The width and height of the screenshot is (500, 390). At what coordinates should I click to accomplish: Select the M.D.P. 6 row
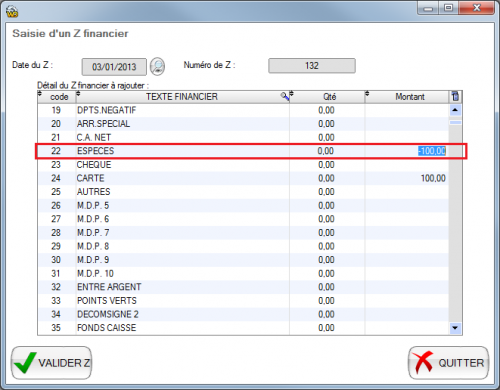coord(243,219)
